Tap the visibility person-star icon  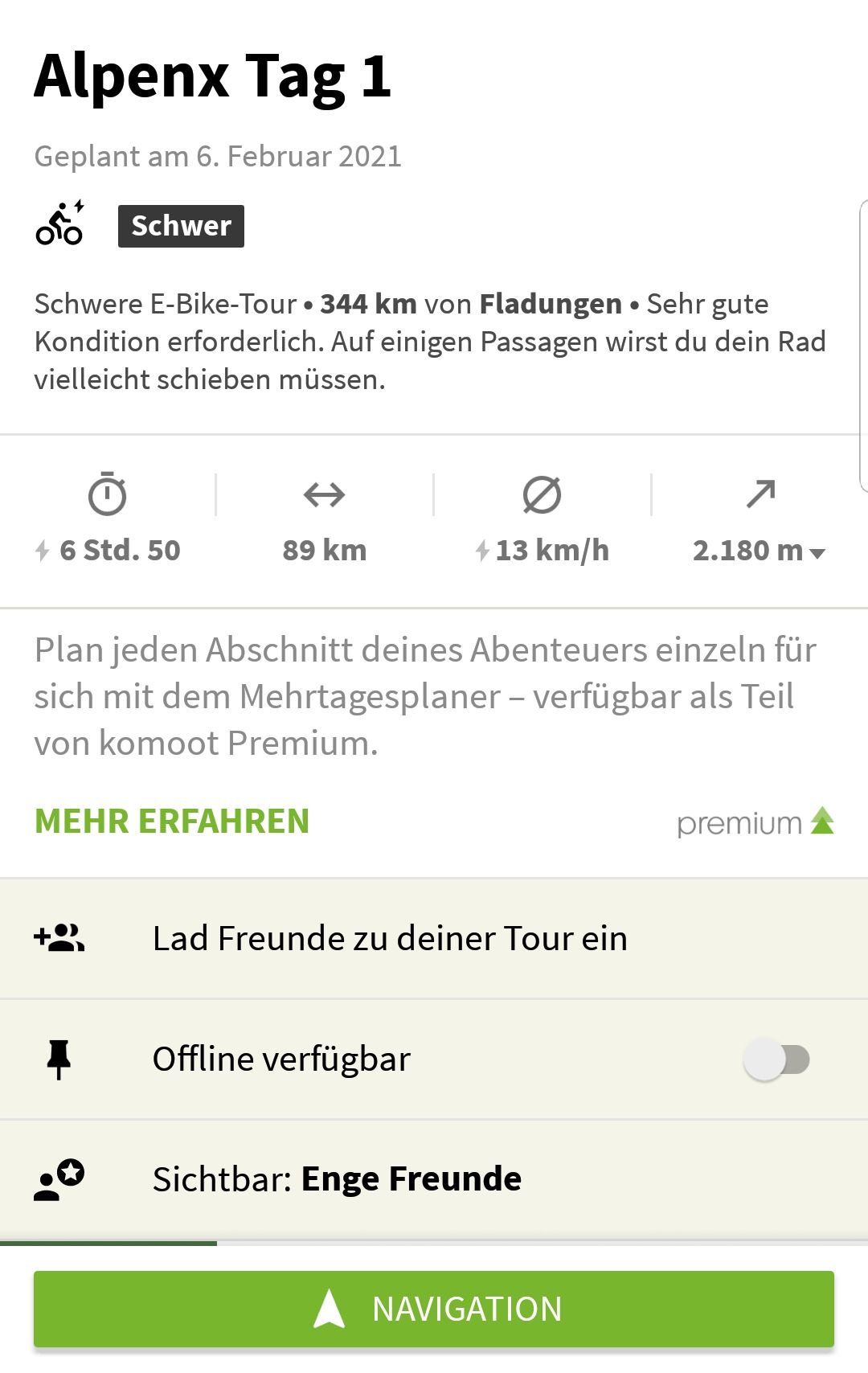59,1179
